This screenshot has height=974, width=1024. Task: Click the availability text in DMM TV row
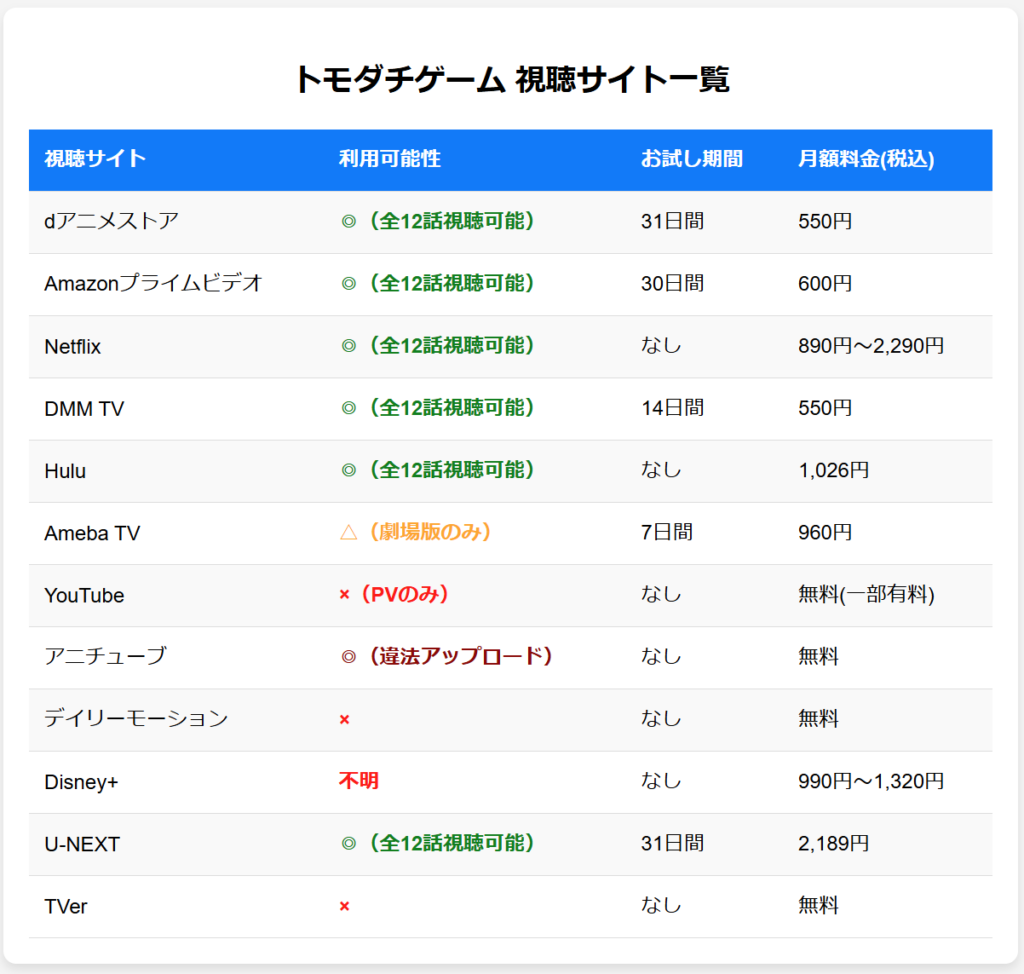coord(438,408)
